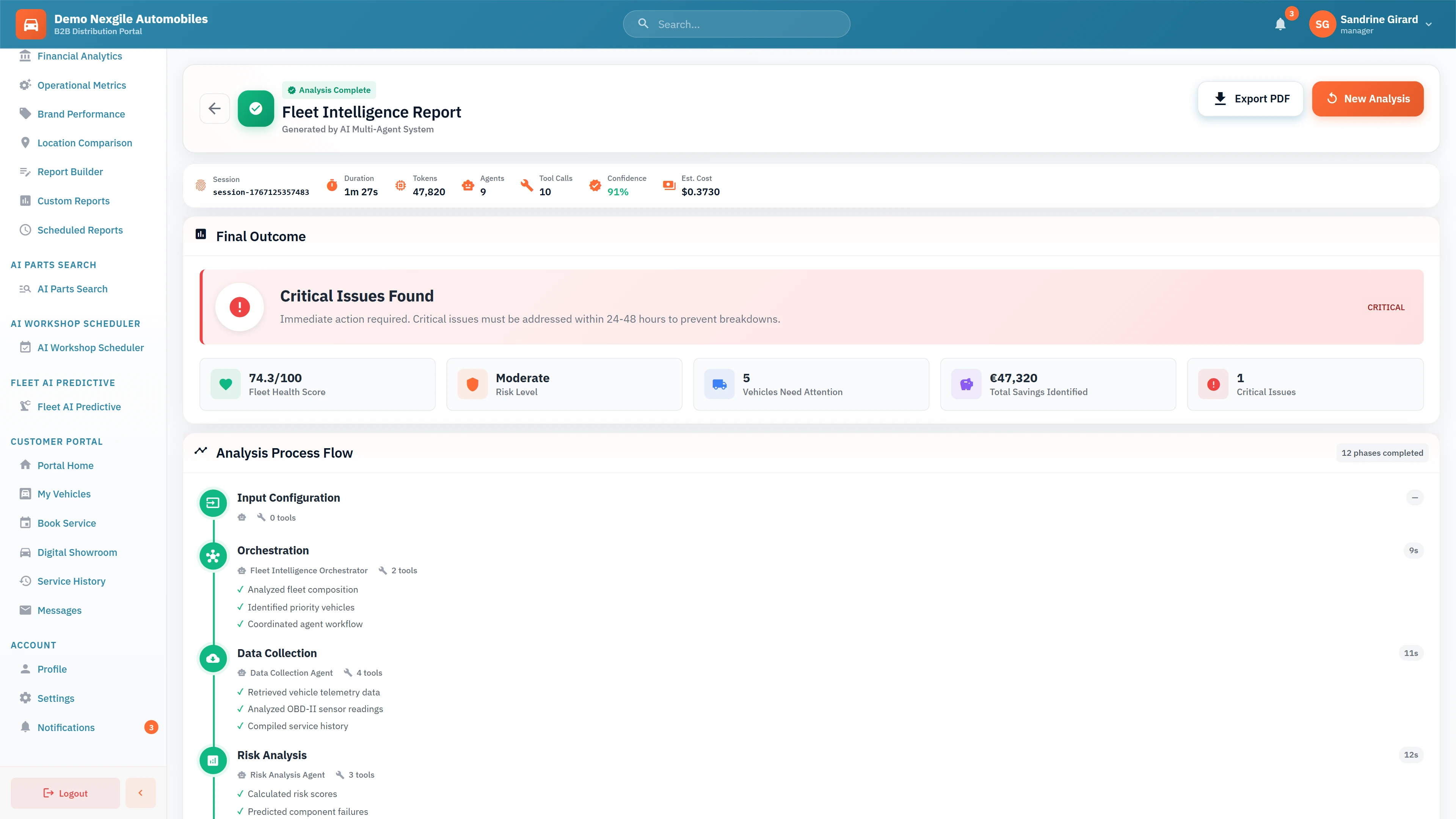The width and height of the screenshot is (1456, 819).
Task: Click the notification bell icon
Action: click(x=1280, y=24)
